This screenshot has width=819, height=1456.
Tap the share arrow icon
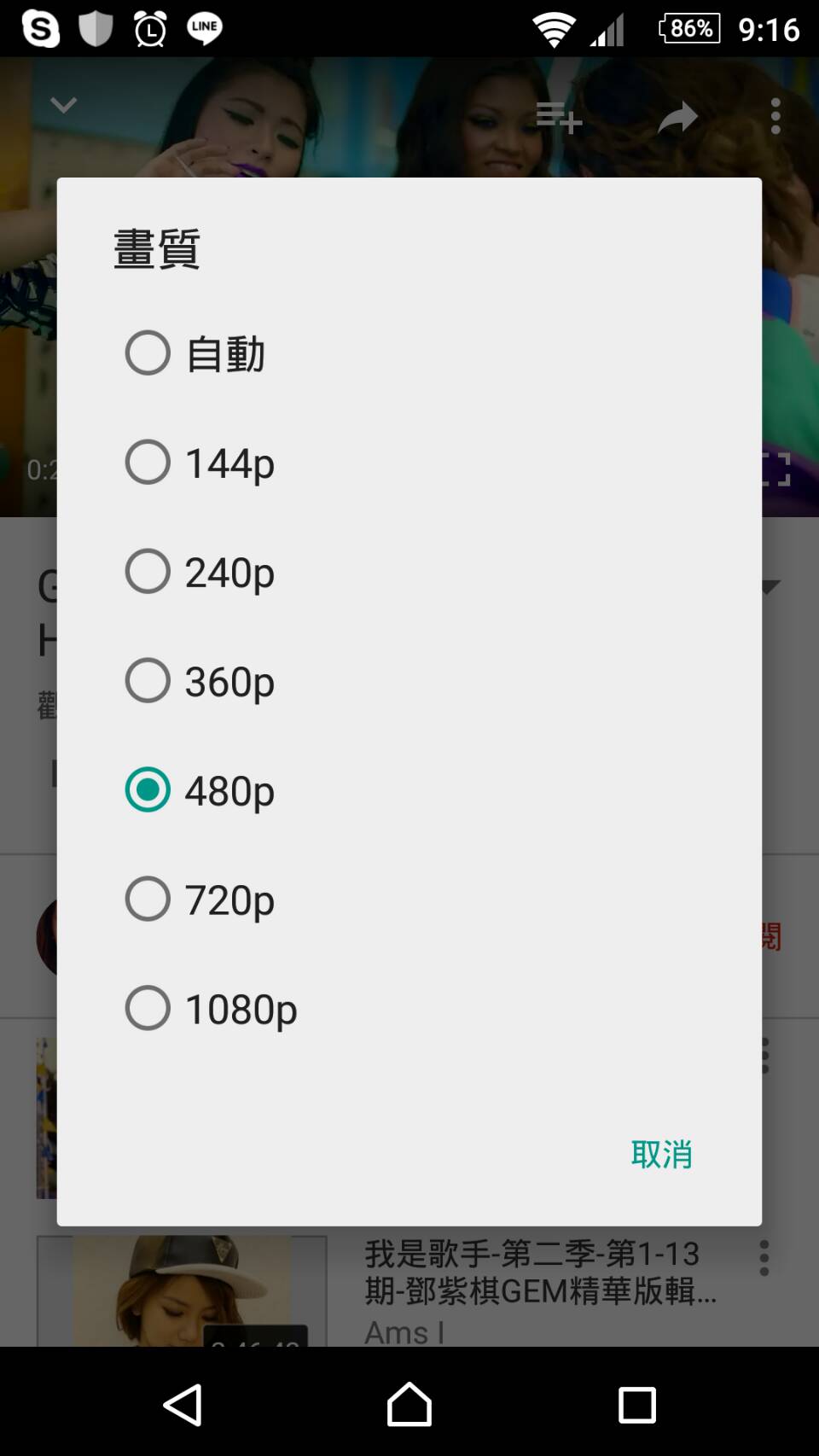pos(678,118)
